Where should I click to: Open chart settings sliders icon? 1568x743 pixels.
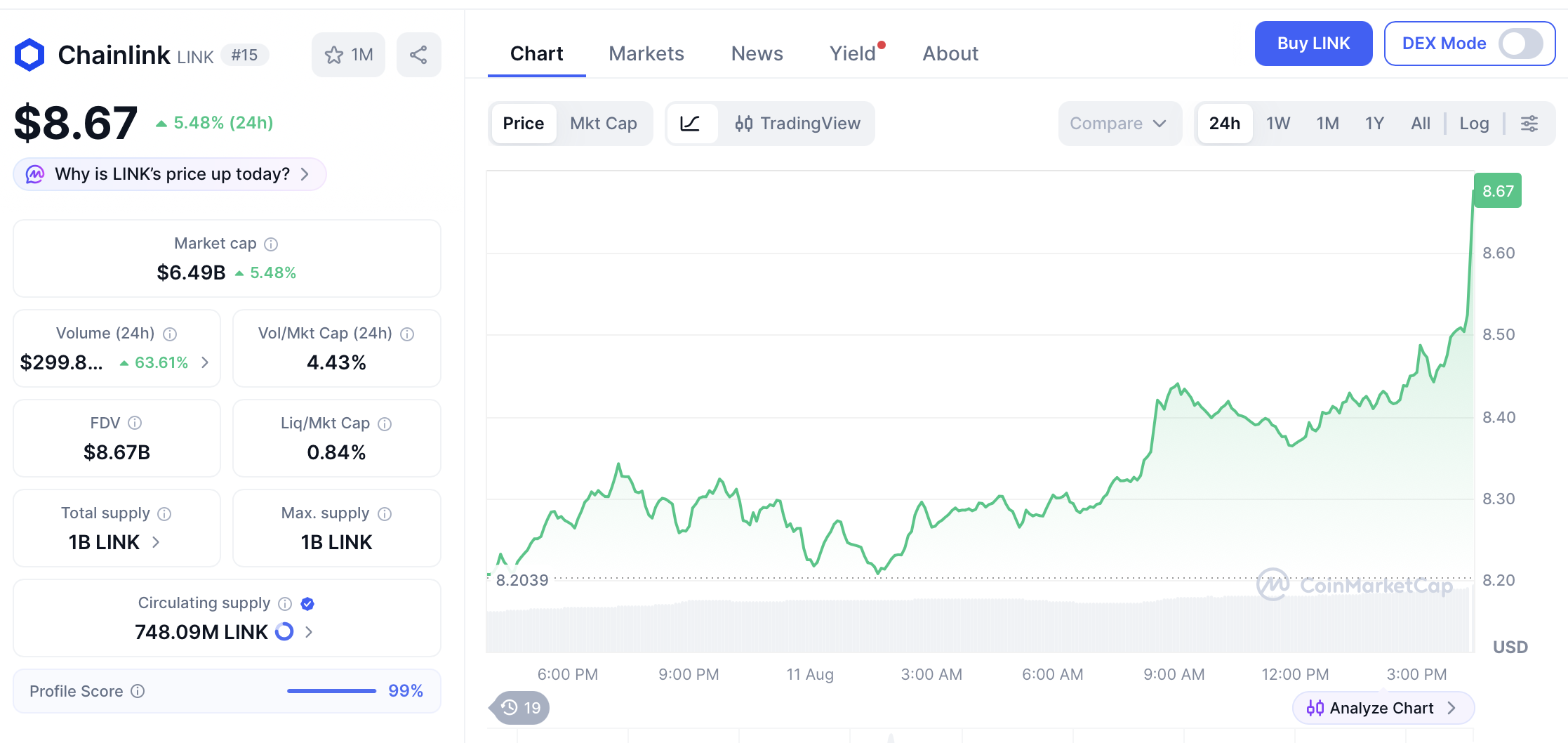[1529, 124]
